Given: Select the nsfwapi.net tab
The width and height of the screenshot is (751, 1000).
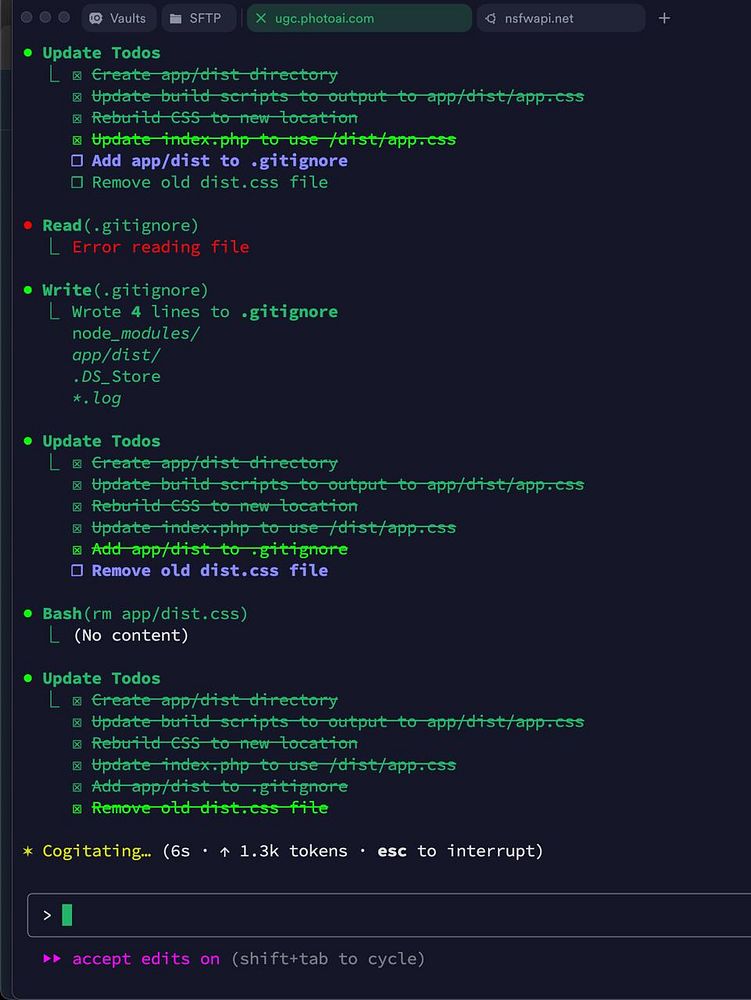Looking at the screenshot, I should coord(560,18).
